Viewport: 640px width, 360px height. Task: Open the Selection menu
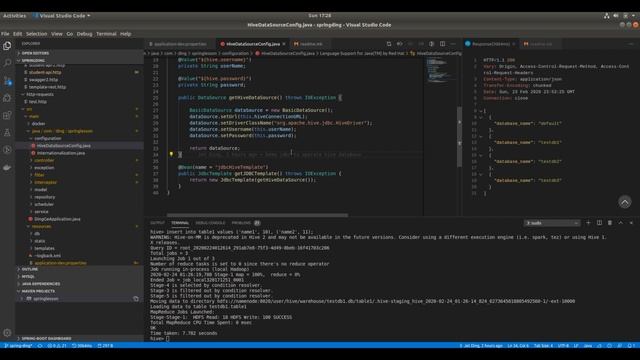click(37, 34)
